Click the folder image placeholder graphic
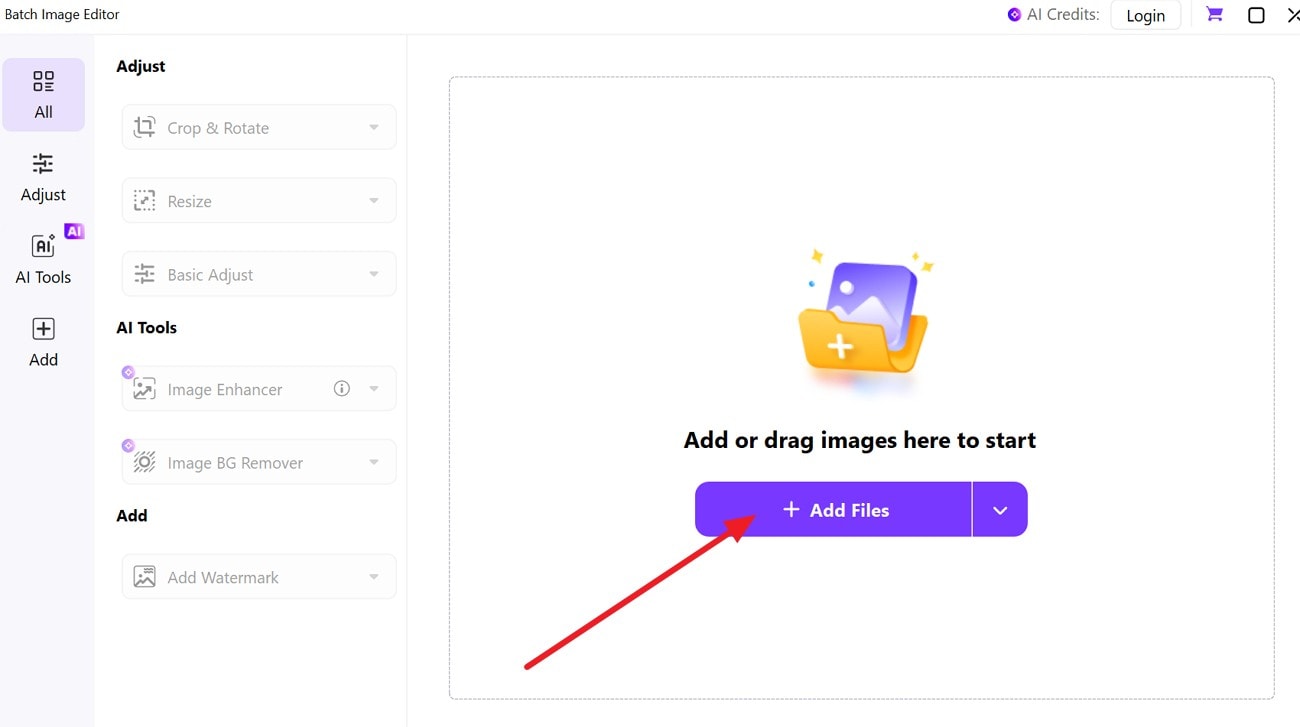 coord(862,320)
